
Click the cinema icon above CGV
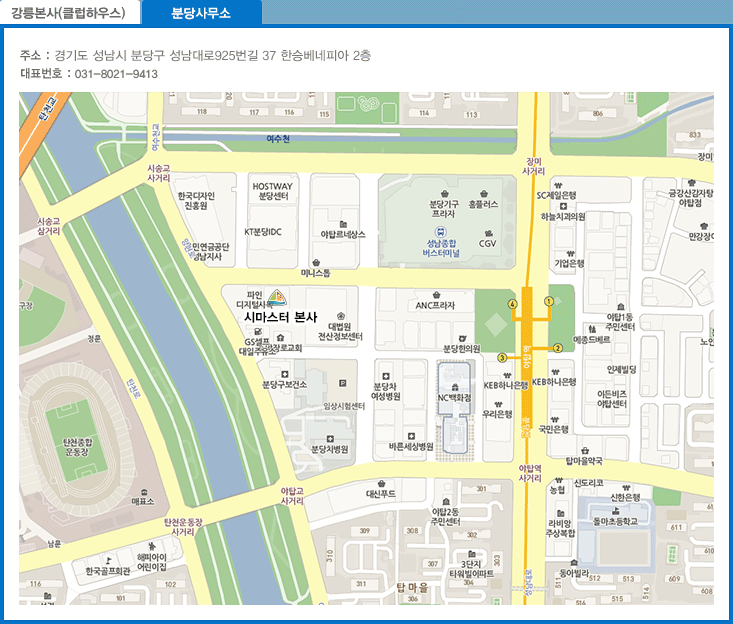click(489, 233)
